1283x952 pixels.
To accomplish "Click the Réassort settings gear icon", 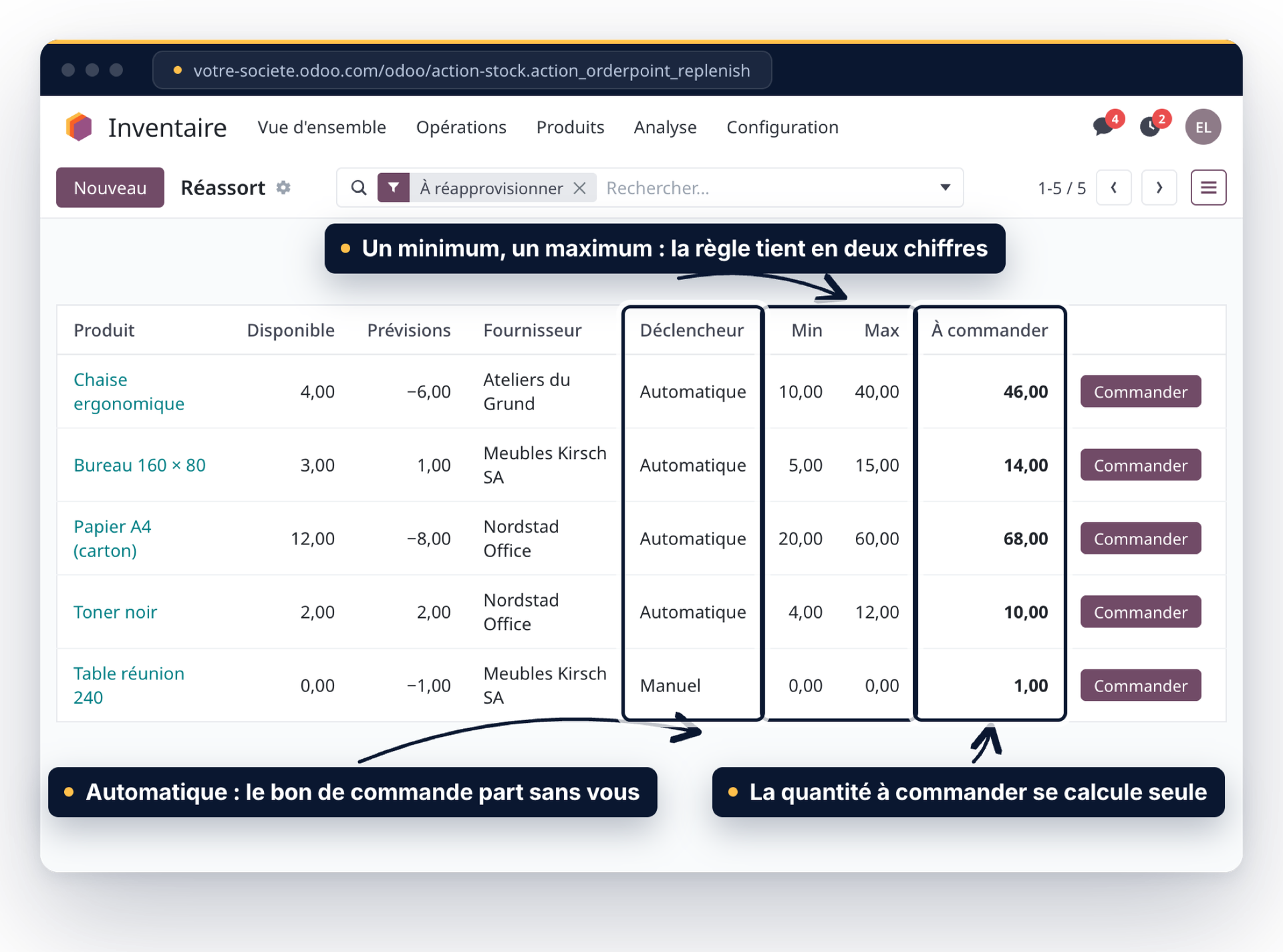I will (283, 188).
